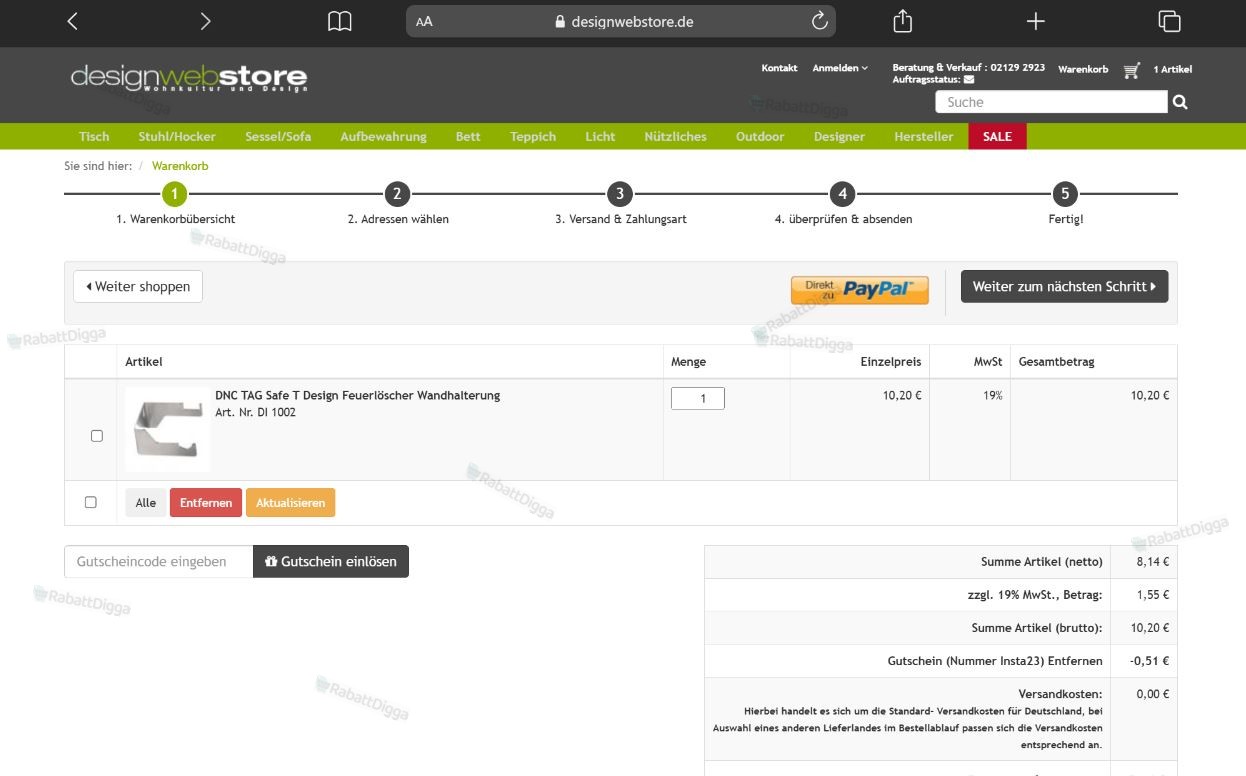Open the Licht category menu
This screenshot has height=776, width=1246.
click(600, 136)
